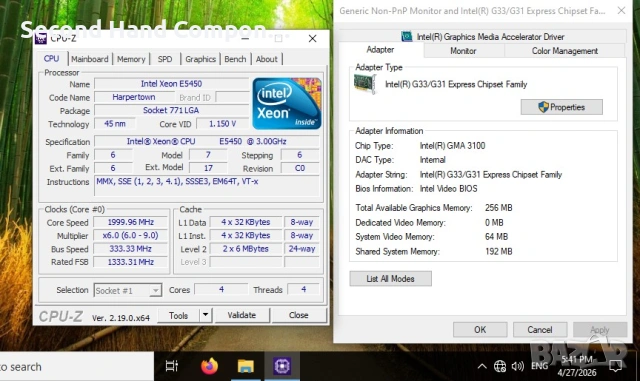
Task: Switch to the Bench tab
Action: tap(236, 59)
